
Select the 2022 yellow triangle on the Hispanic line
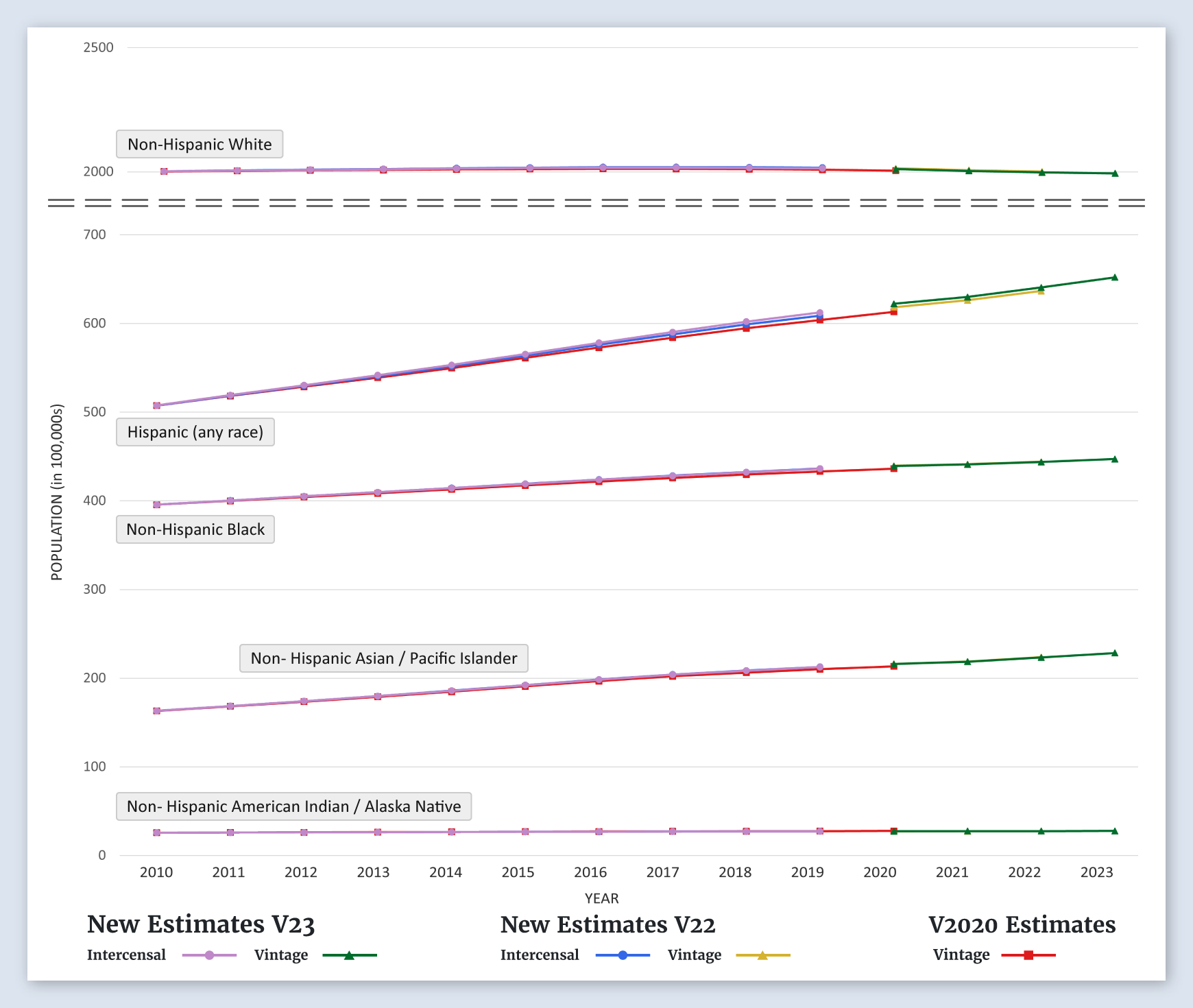[1041, 291]
